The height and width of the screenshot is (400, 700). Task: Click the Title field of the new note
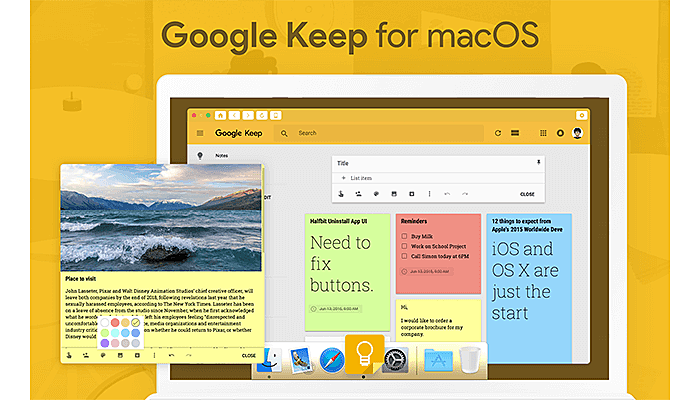343,163
